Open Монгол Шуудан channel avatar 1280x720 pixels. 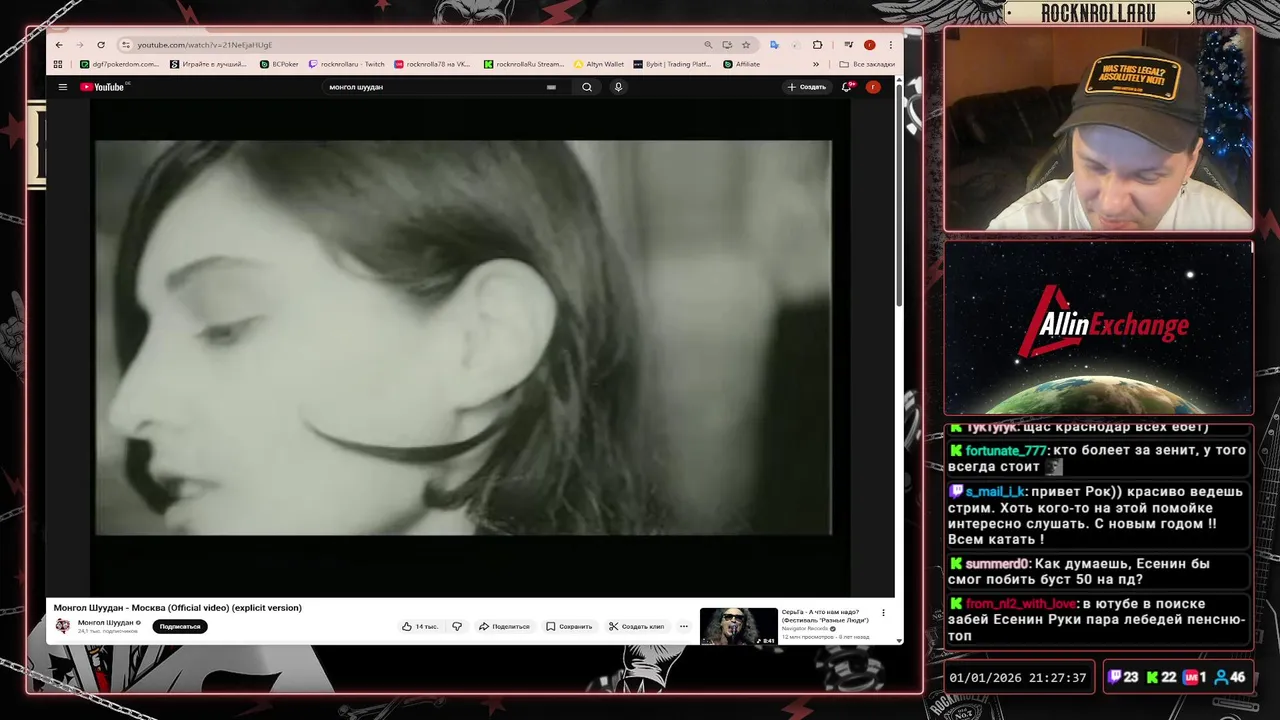(x=63, y=626)
